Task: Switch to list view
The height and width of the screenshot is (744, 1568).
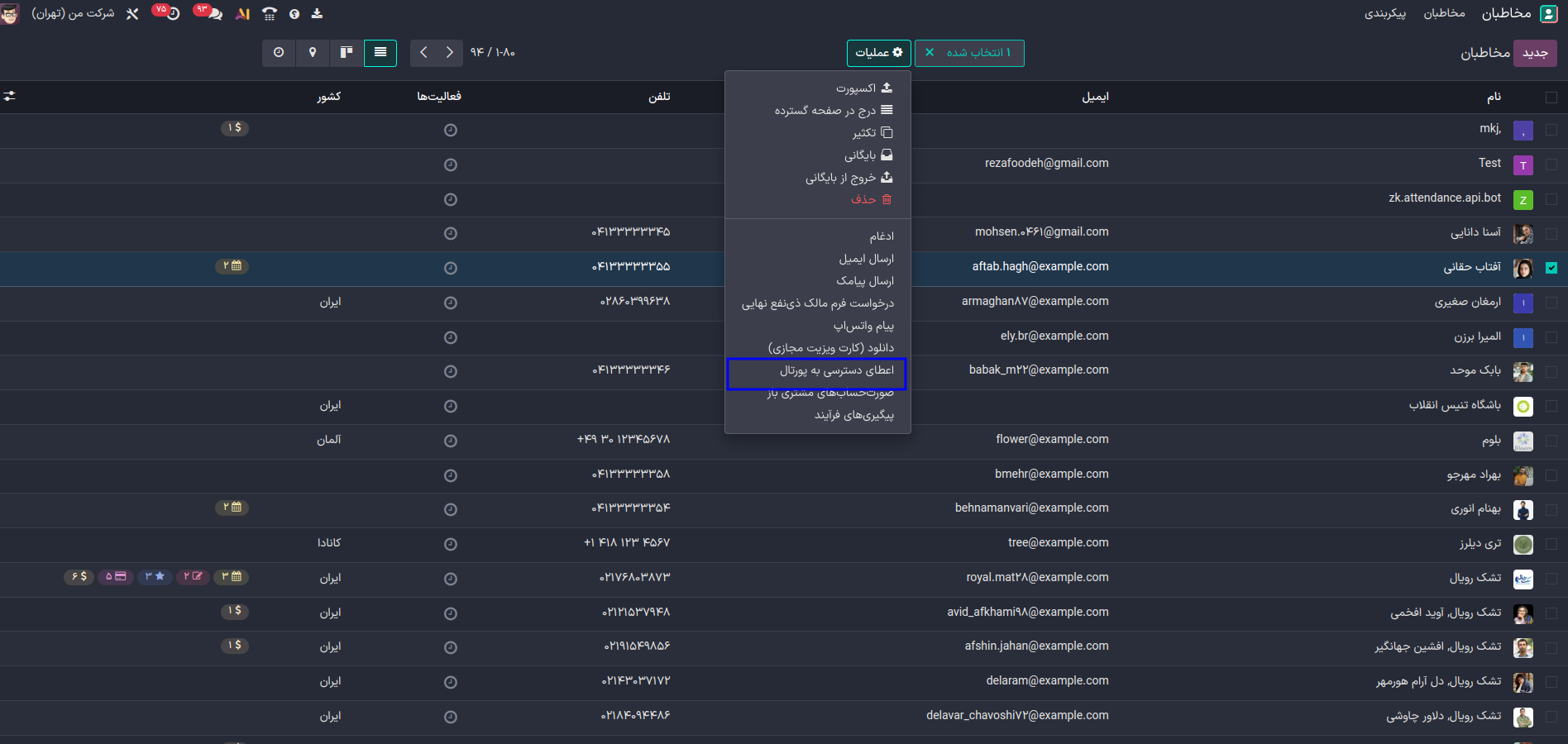Action: click(380, 53)
